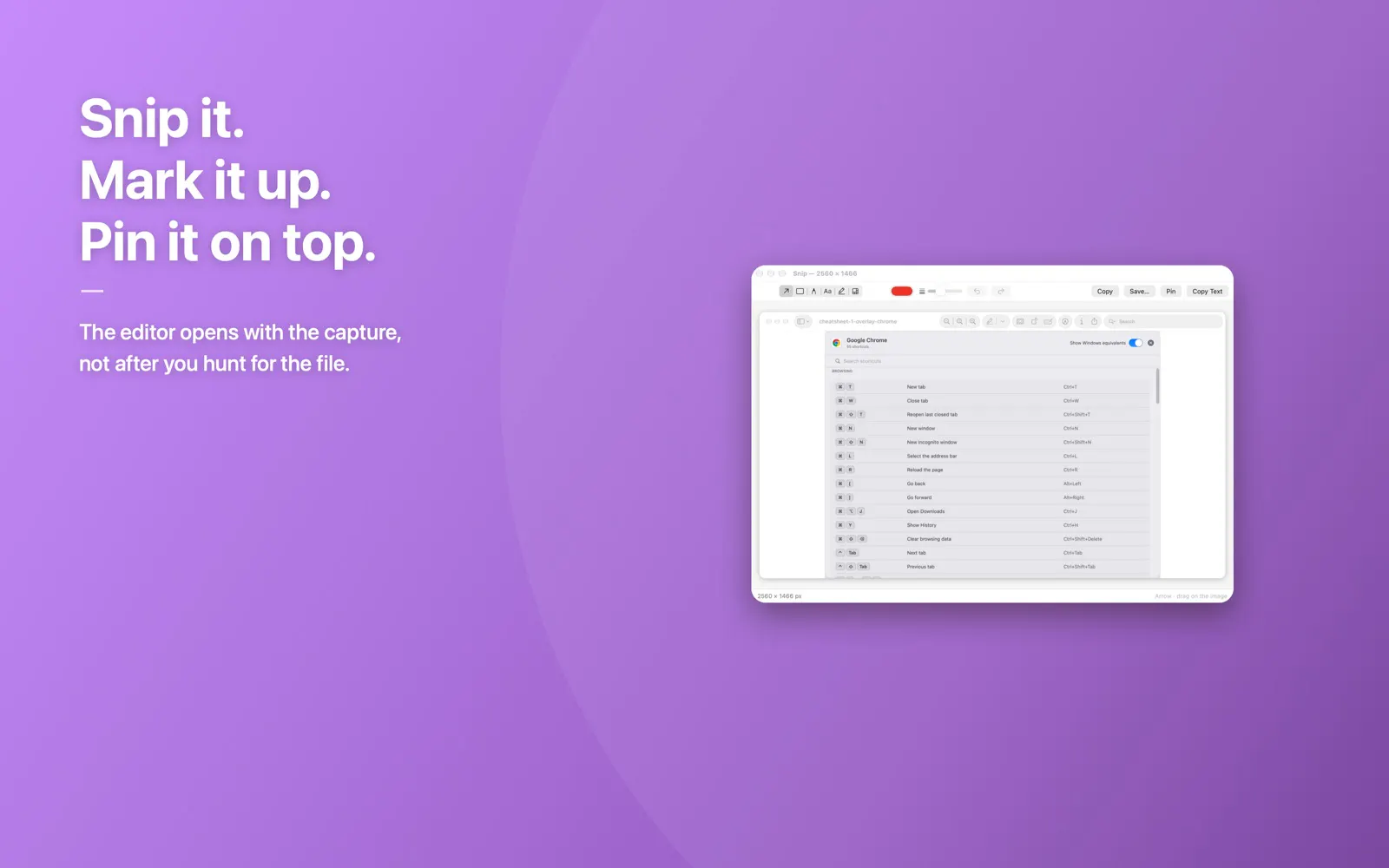Viewport: 1389px width, 868px height.
Task: Select the Aa text tool
Action: pos(827,291)
